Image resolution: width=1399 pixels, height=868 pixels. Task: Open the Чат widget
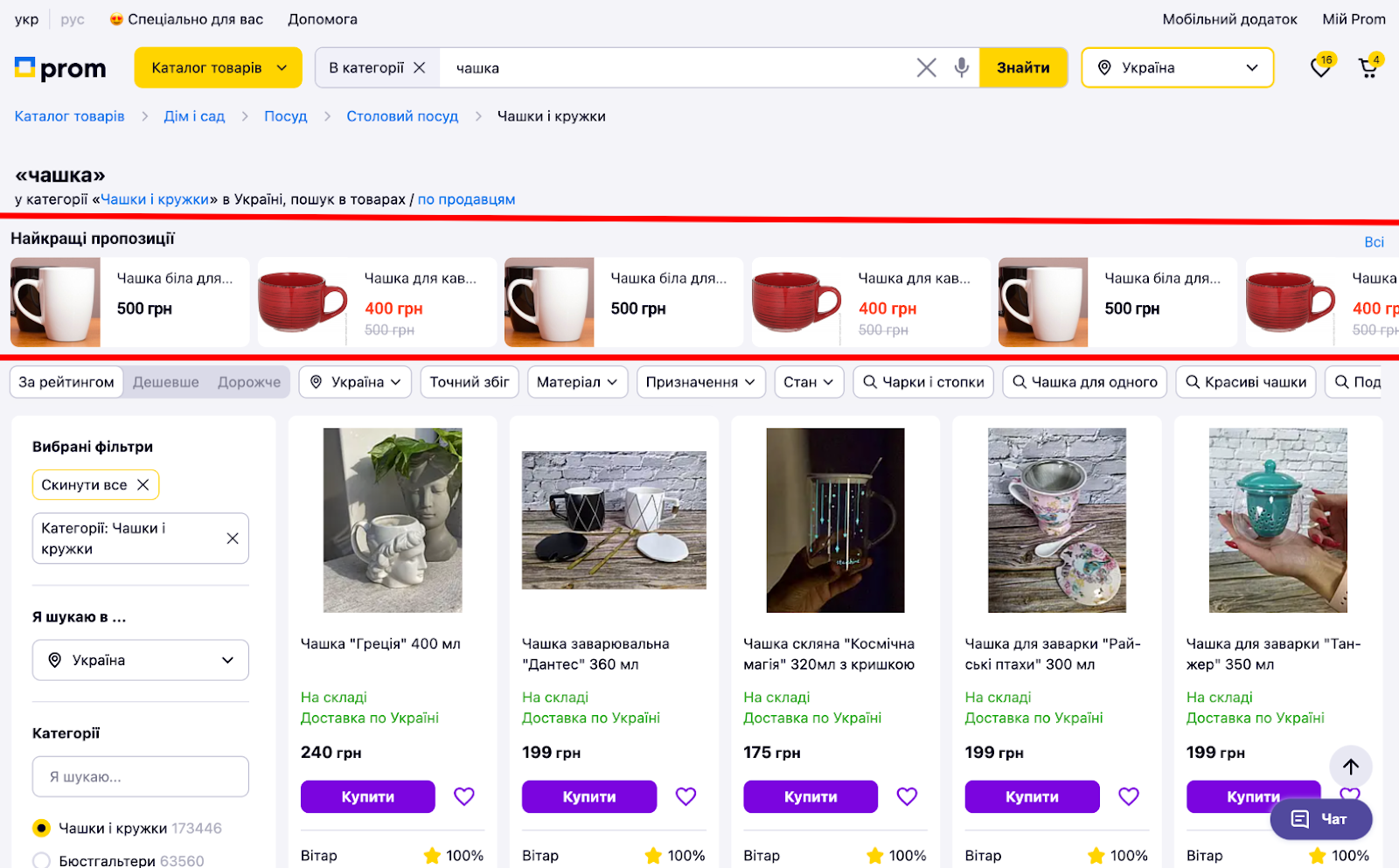1320,819
